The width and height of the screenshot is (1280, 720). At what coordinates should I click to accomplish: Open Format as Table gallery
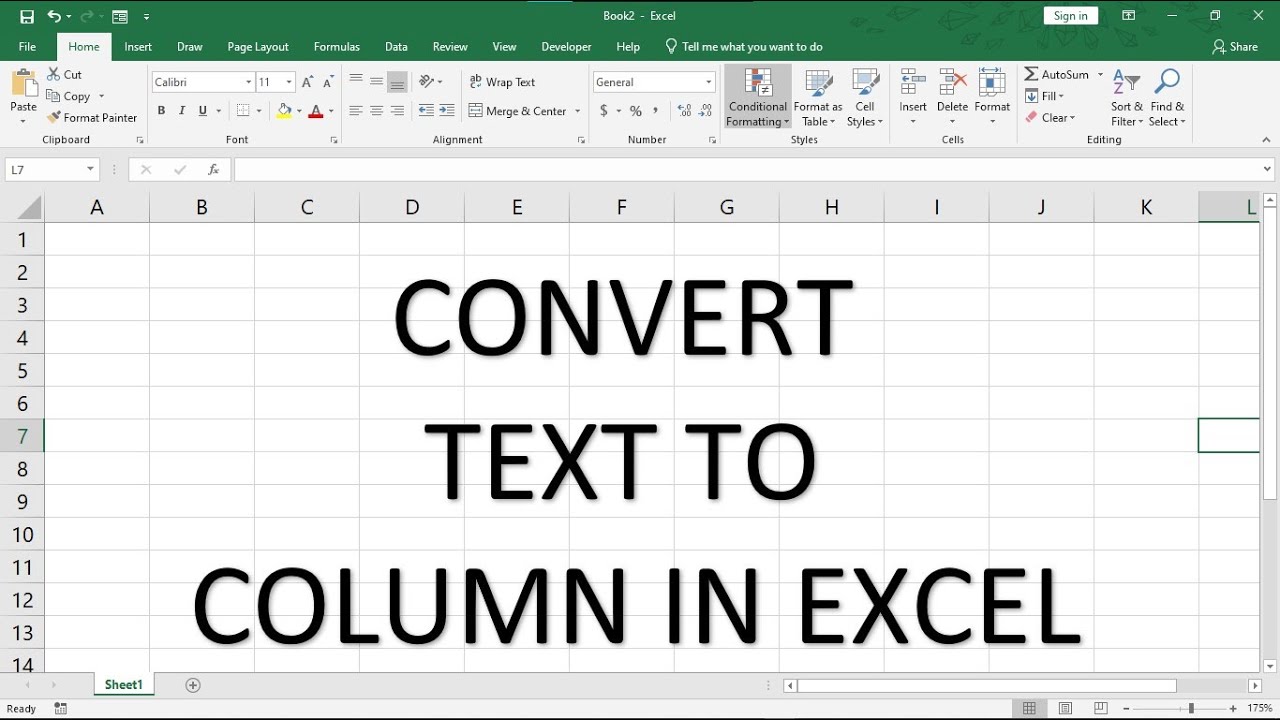point(818,98)
